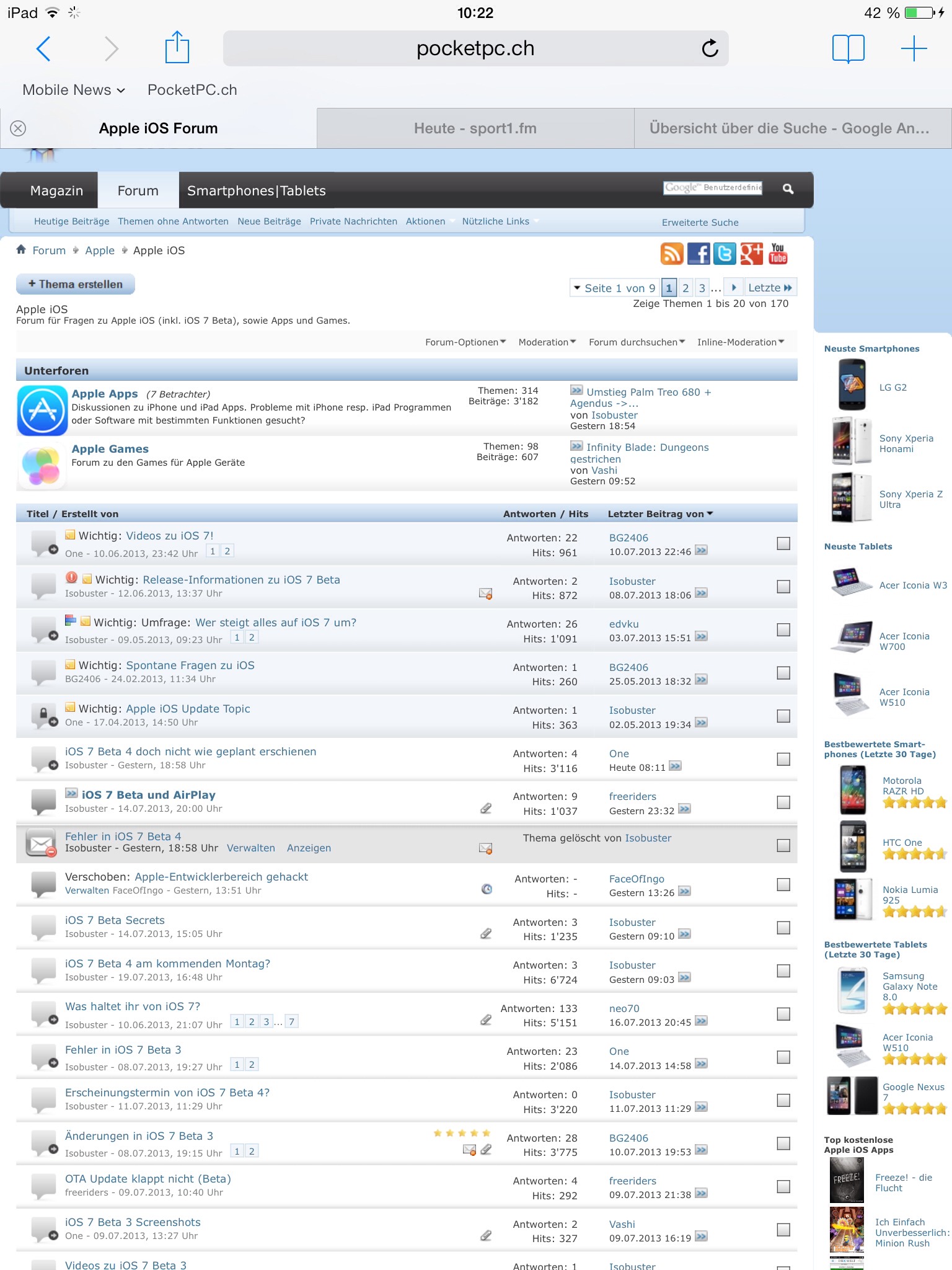Open the Seite 1 von 9 page dropdown
This screenshot has height=1270, width=952.
(614, 288)
